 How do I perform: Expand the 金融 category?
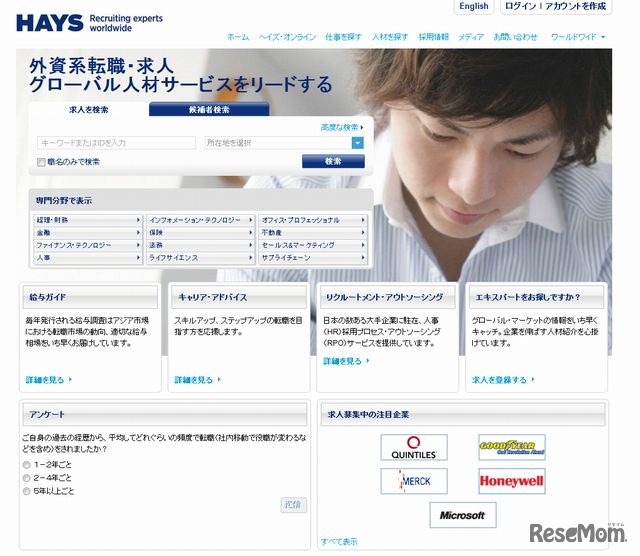pos(88,233)
